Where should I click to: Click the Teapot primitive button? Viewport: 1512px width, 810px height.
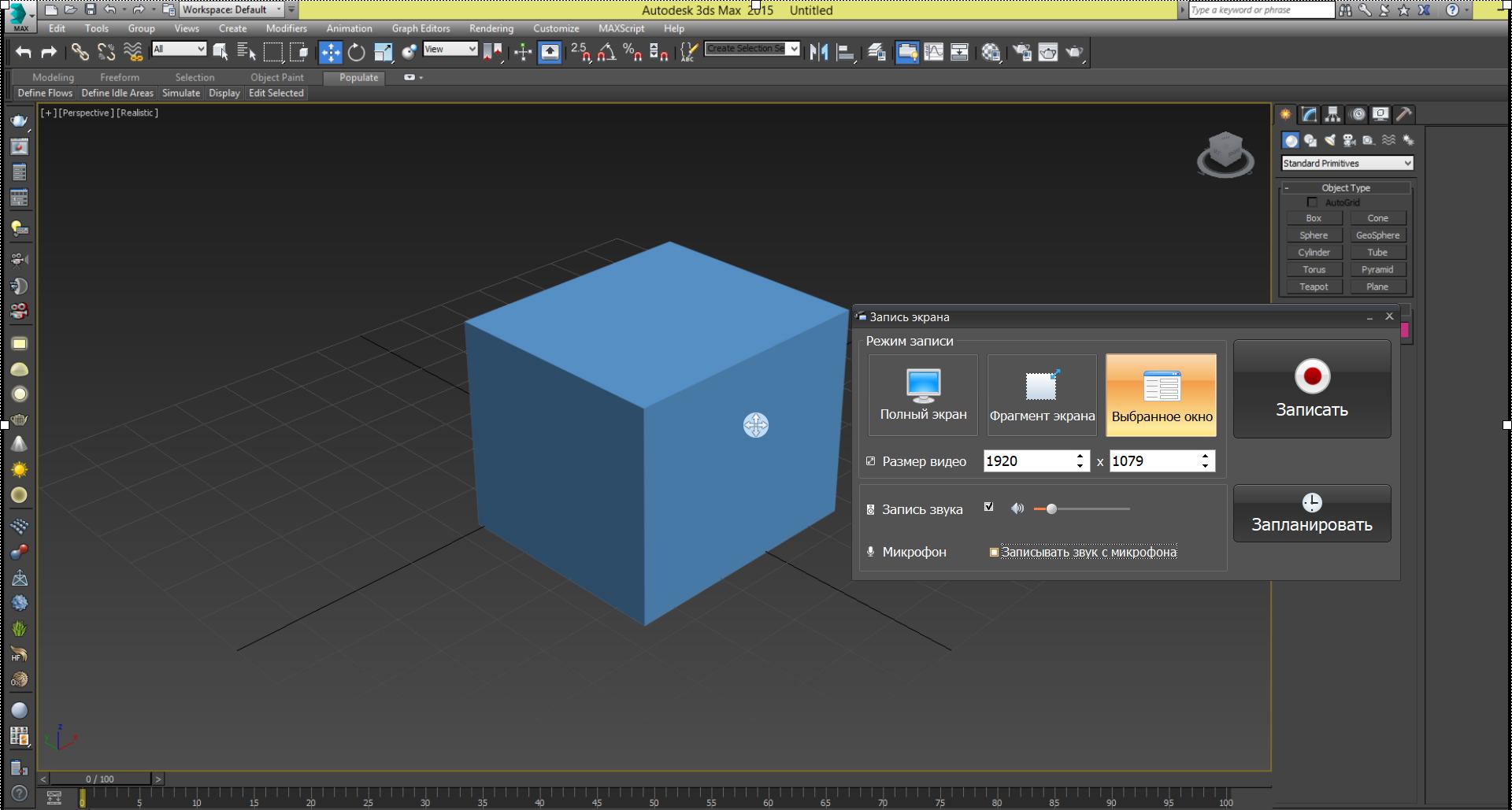(1314, 287)
